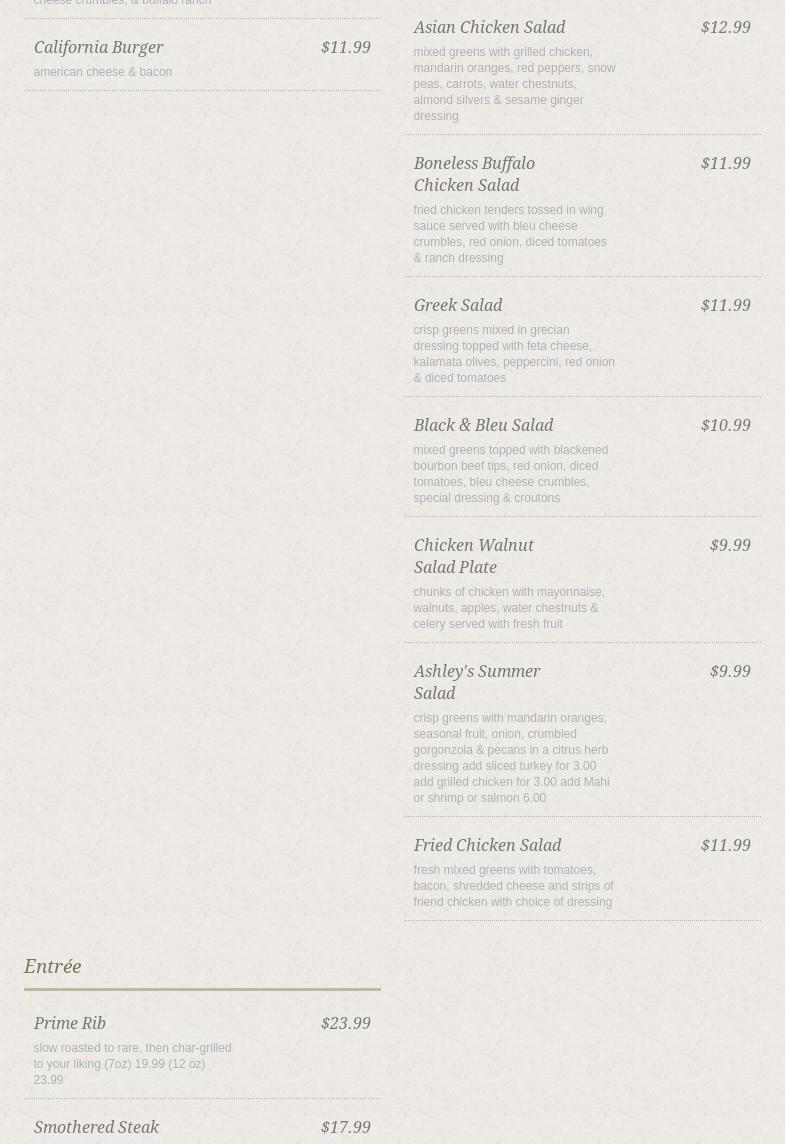Click the $23.99 Prime Rib price
The image size is (785, 1144).
(345, 1024)
